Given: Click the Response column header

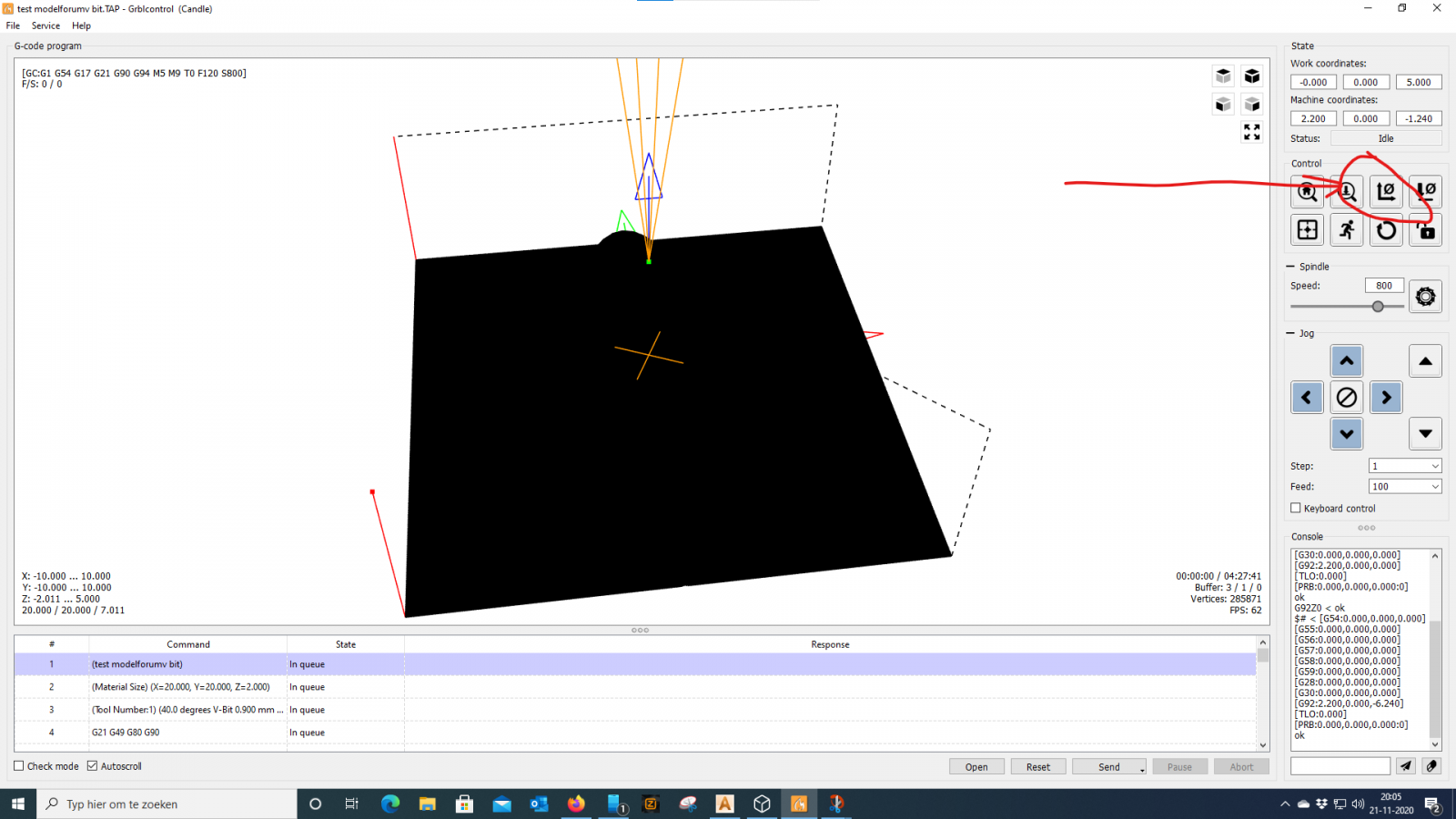Looking at the screenshot, I should pos(830,644).
